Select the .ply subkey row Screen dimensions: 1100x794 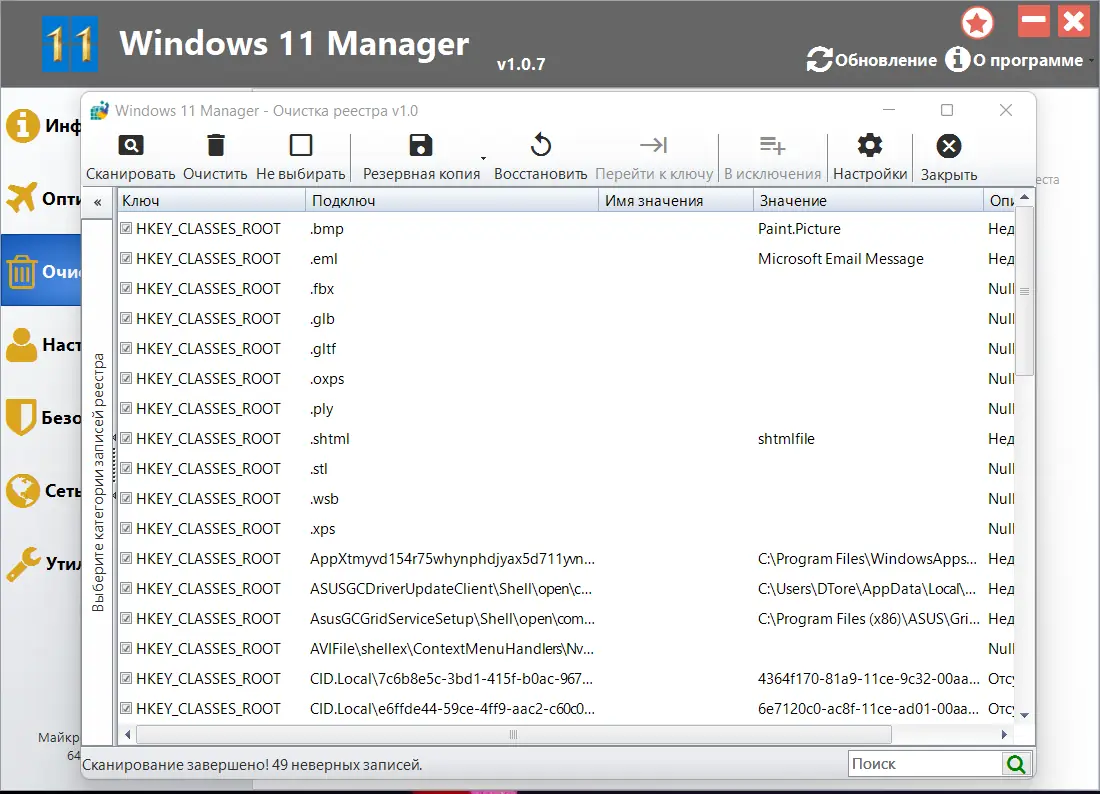coord(321,409)
